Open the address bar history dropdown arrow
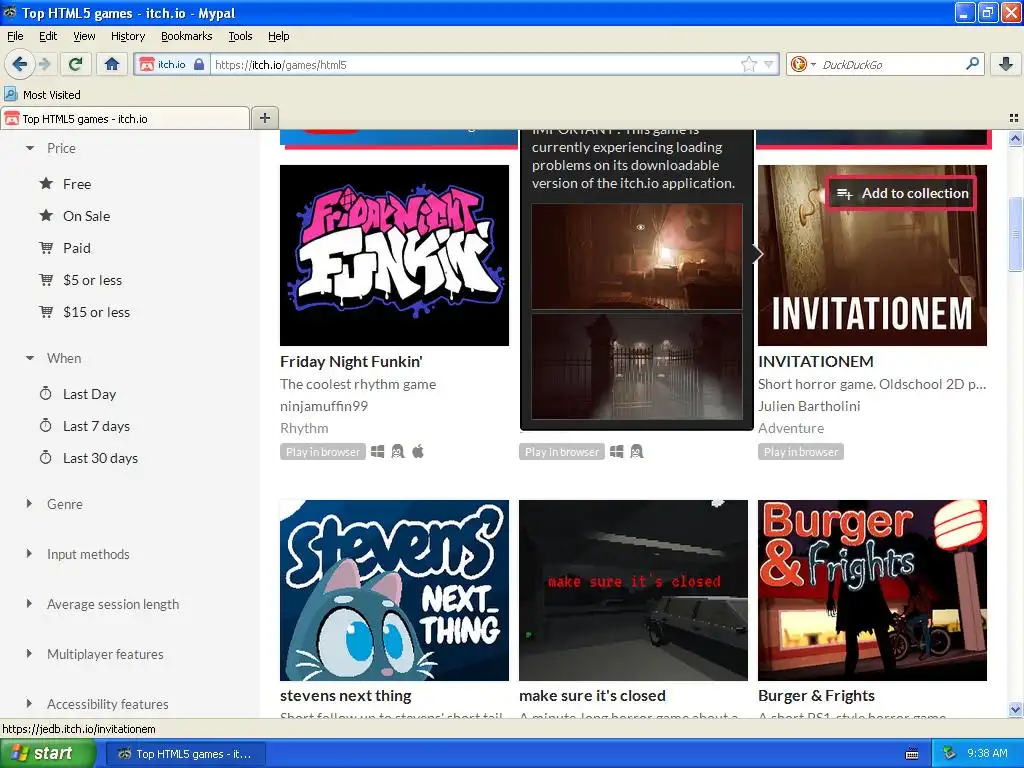 769,64
